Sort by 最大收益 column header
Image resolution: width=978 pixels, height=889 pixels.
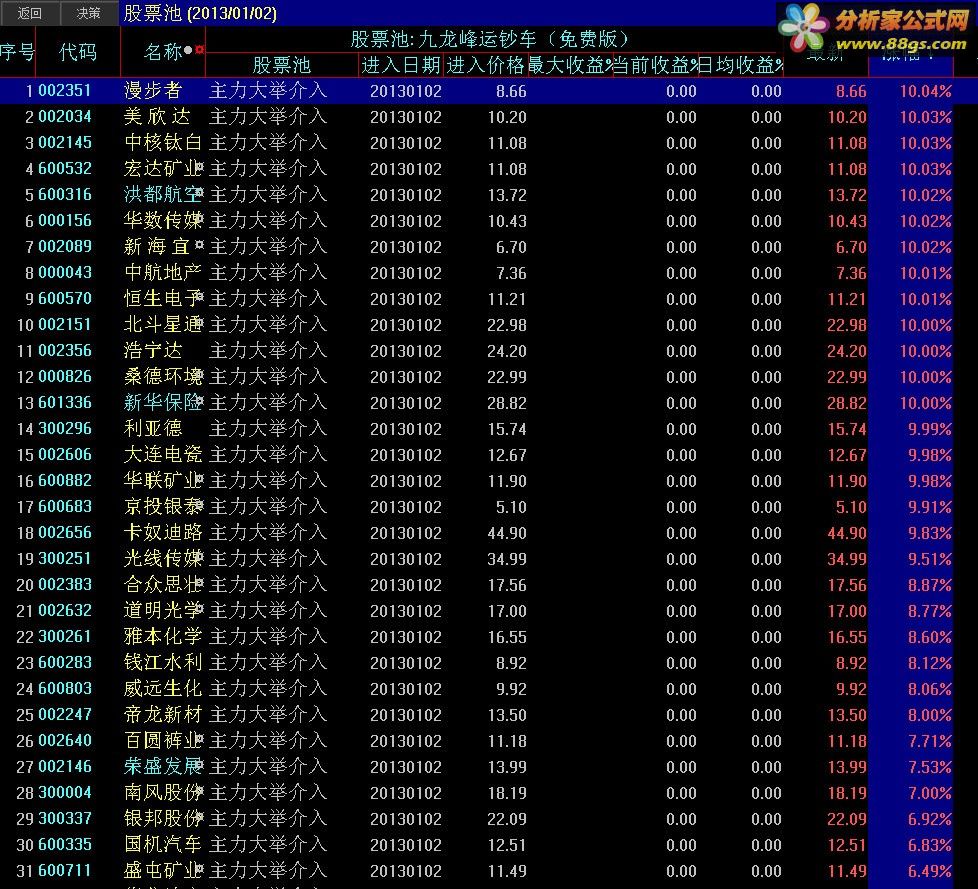pos(570,66)
